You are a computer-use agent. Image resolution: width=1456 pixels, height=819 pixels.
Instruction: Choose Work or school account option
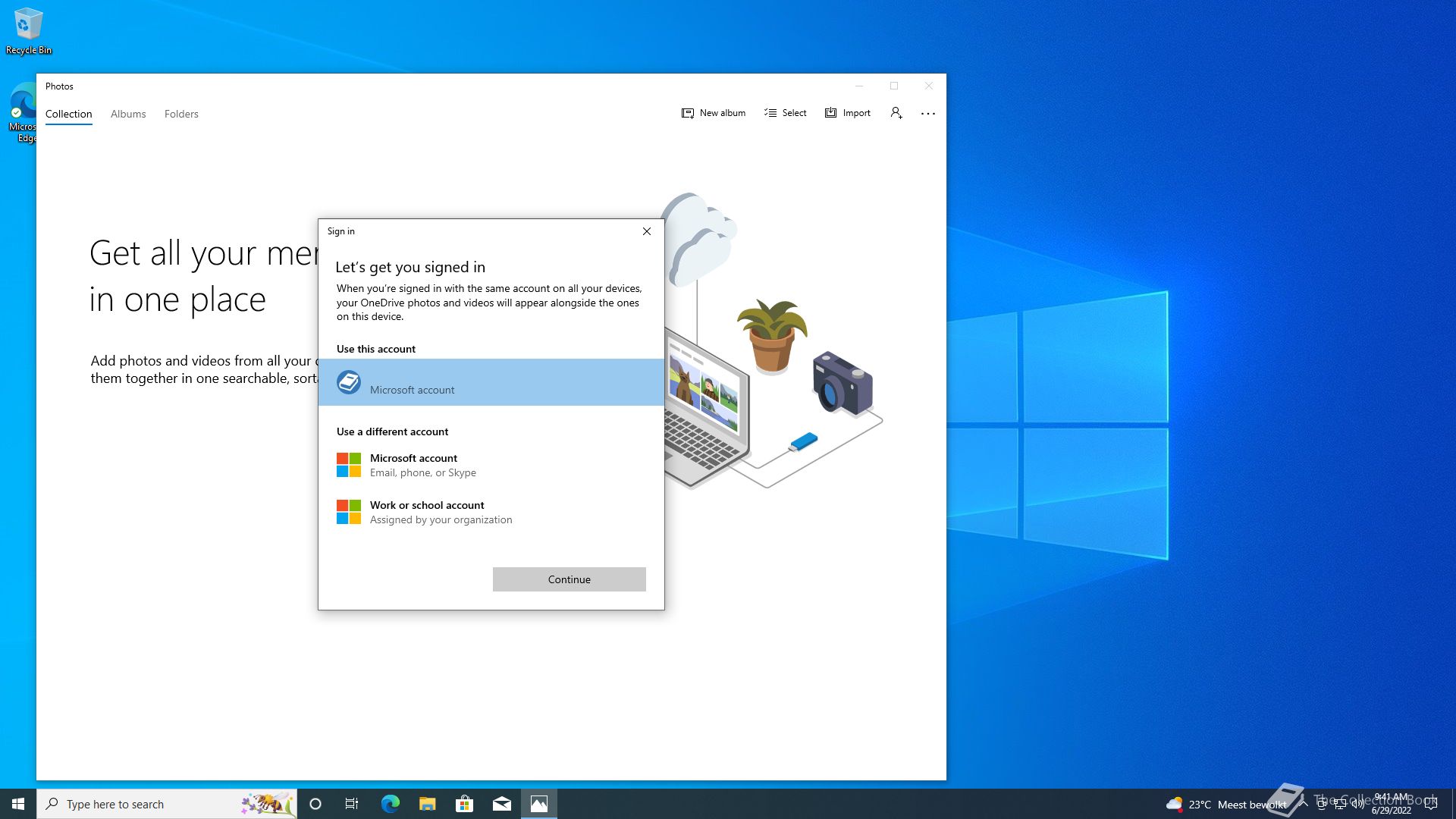coord(491,512)
